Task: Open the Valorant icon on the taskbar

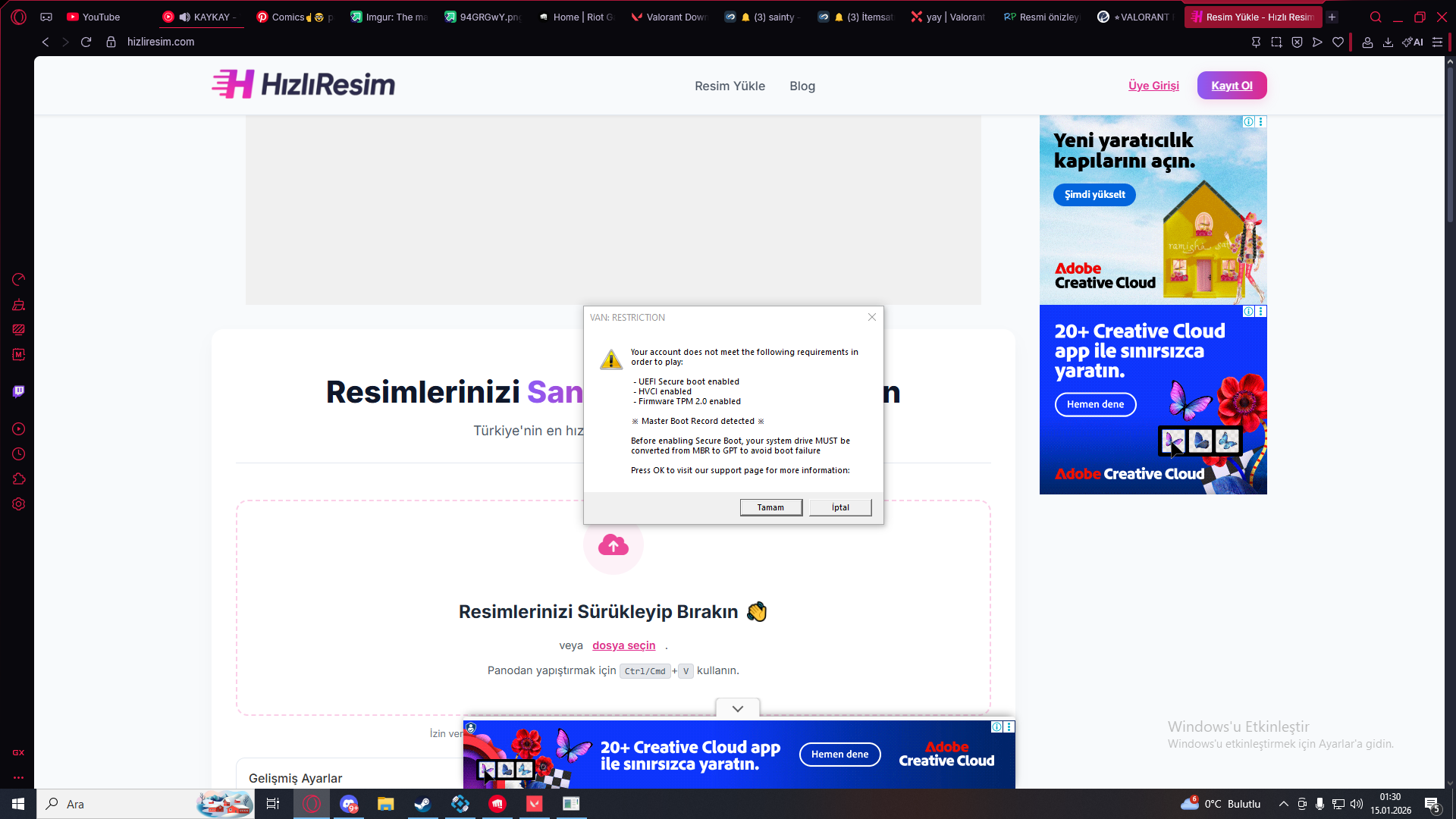Action: pos(535,804)
